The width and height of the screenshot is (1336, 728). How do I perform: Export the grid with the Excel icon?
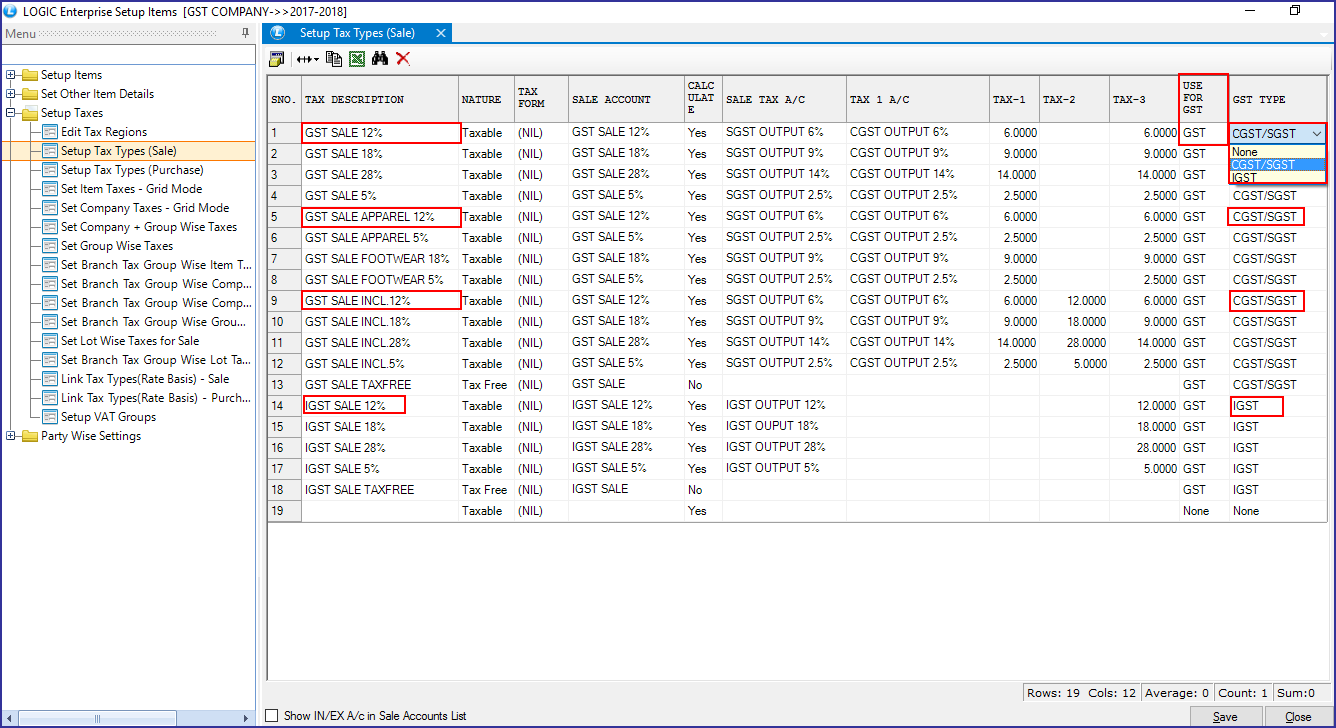tap(357, 59)
